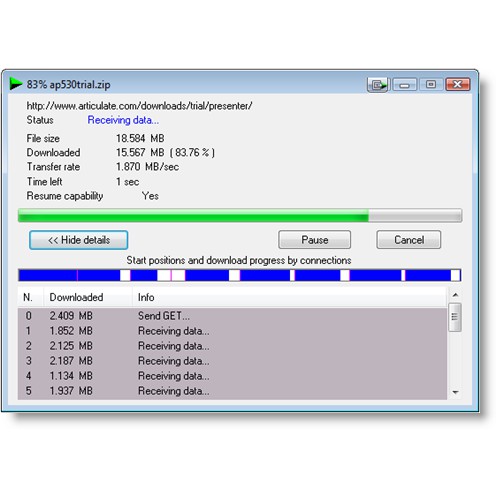The width and height of the screenshot is (496, 496).
Task: Select connection 4 row with 1.134 MB
Action: pyautogui.click(x=232, y=376)
